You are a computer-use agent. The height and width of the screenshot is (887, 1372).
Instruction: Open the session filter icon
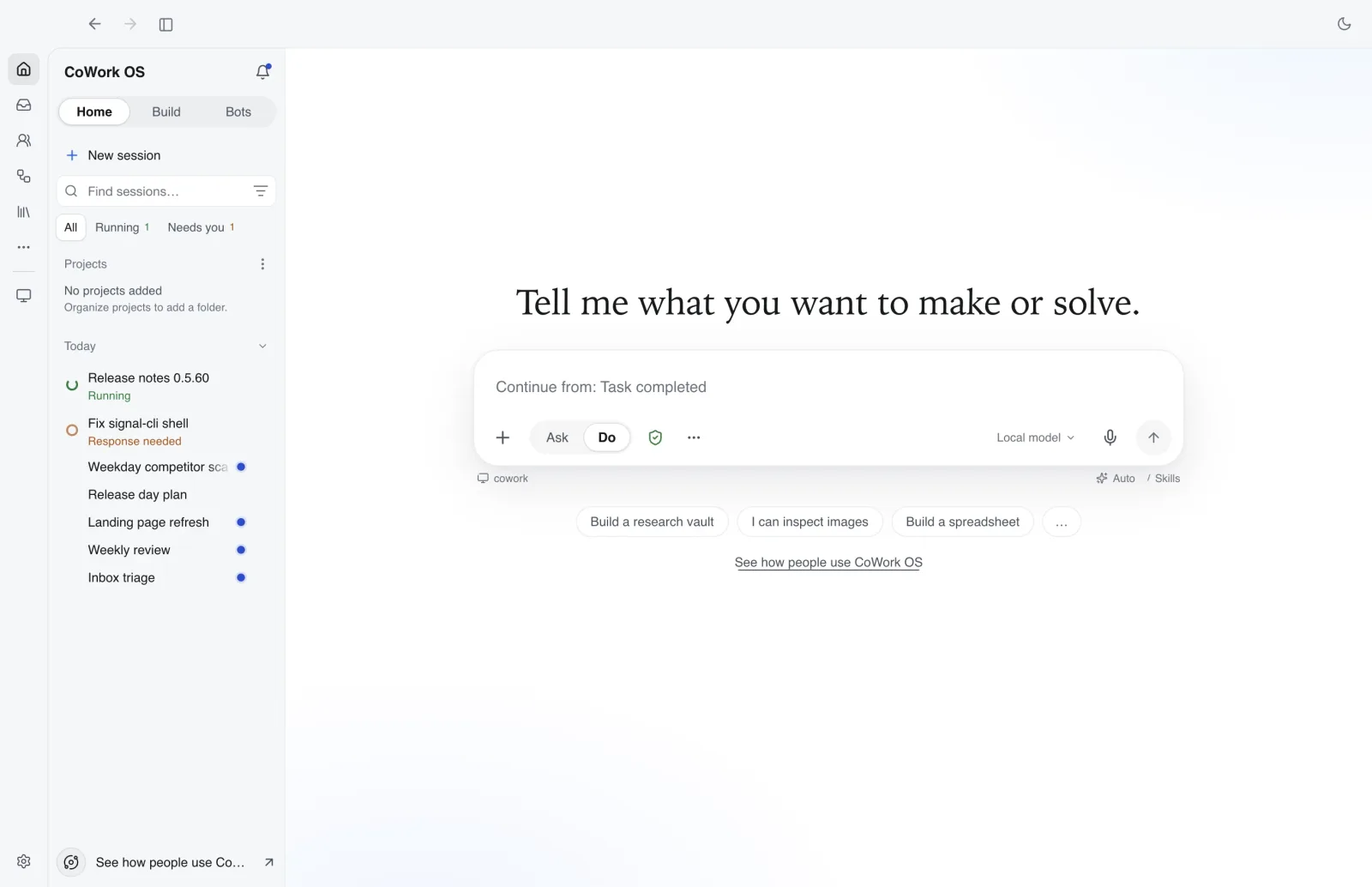point(261,191)
